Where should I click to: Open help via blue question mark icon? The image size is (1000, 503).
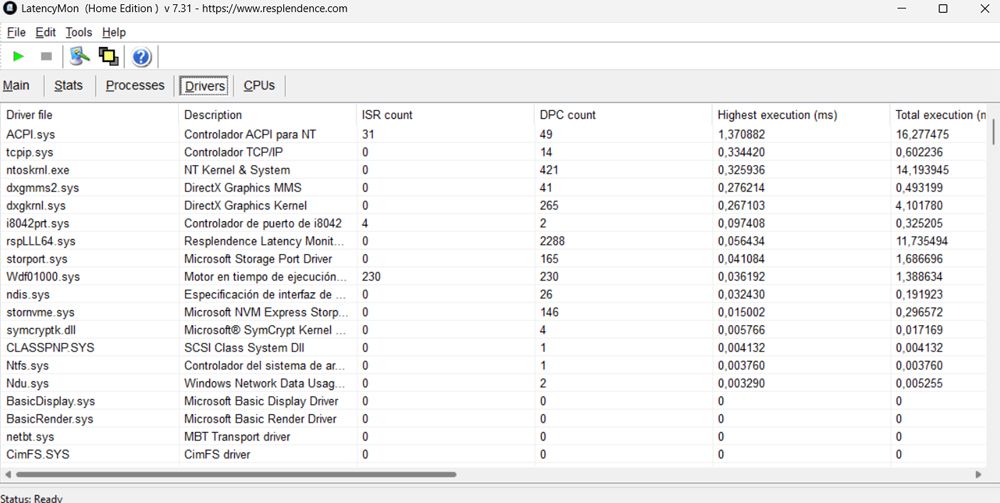pos(142,57)
